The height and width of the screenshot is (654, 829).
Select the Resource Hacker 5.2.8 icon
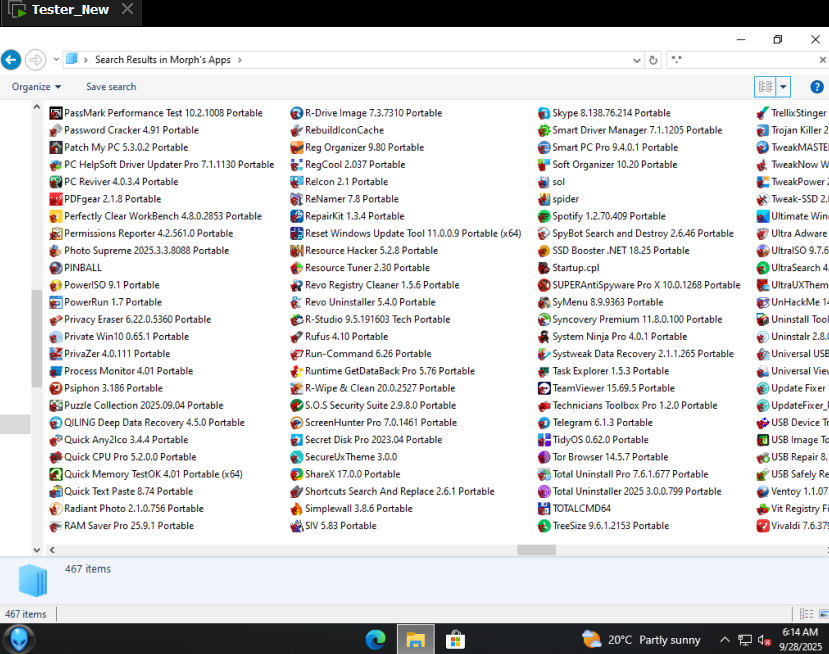(x=297, y=251)
